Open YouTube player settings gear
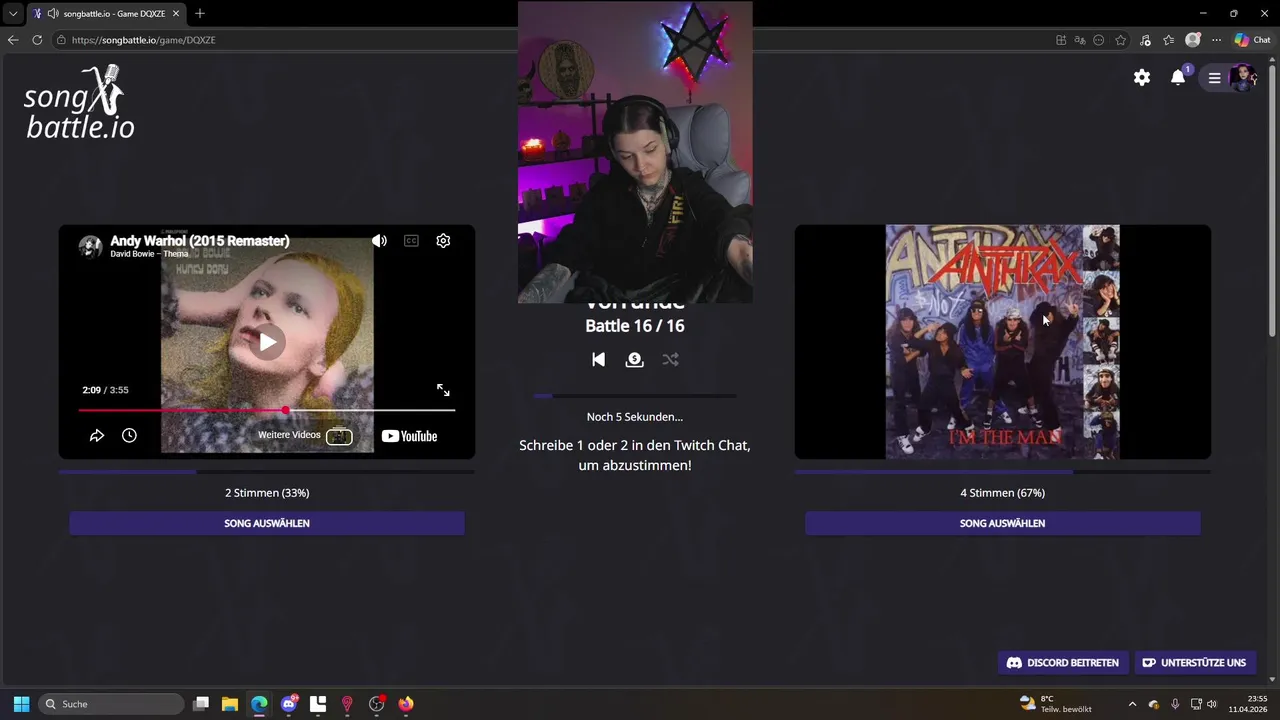The width and height of the screenshot is (1280, 720). point(443,241)
